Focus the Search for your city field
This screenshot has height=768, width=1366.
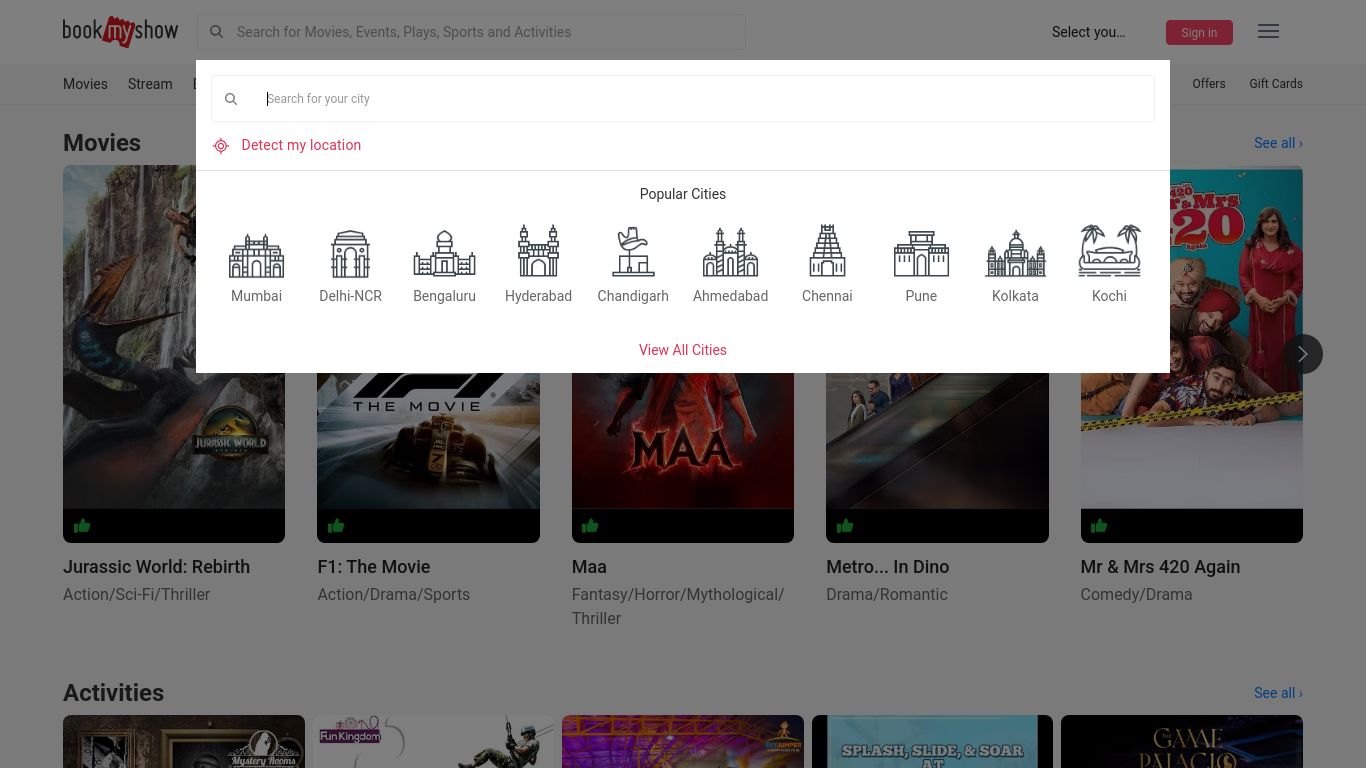pos(683,99)
